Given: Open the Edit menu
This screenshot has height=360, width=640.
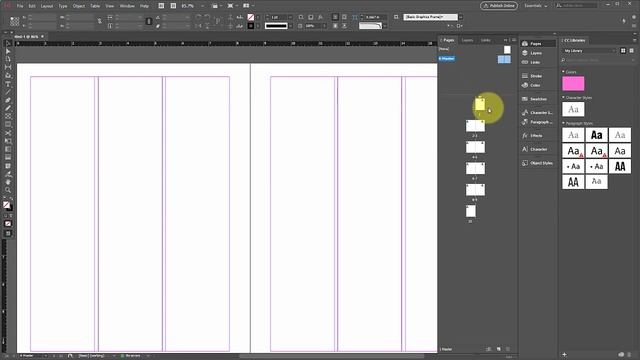Looking at the screenshot, I should tap(32, 6).
